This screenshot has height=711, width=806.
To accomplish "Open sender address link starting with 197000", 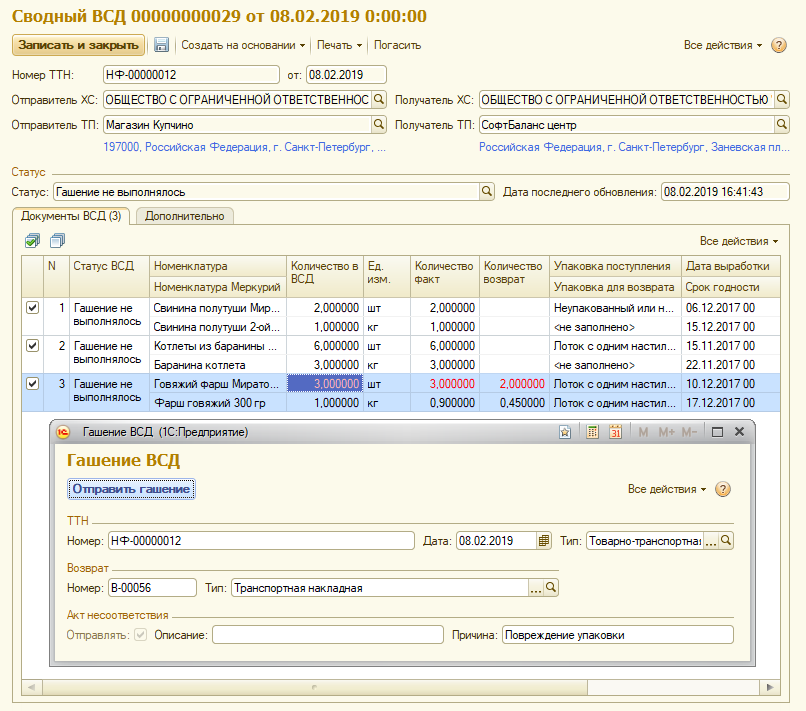I will pyautogui.click(x=245, y=147).
